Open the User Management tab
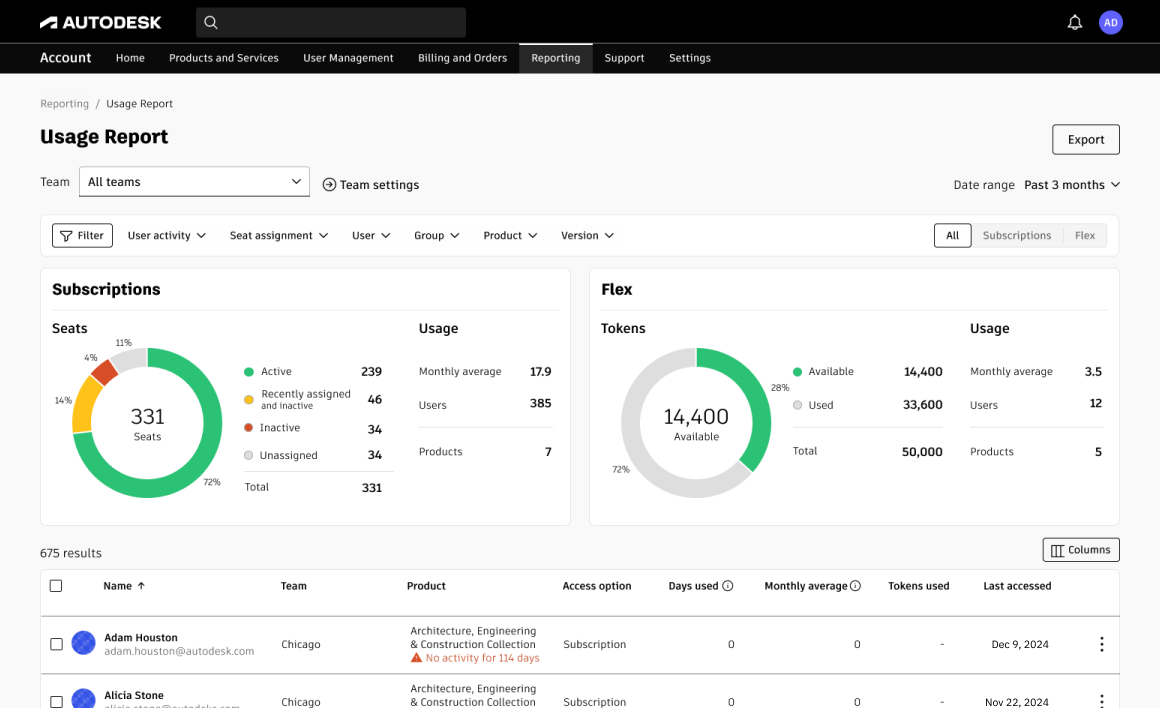This screenshot has height=708, width=1160. pos(348,58)
